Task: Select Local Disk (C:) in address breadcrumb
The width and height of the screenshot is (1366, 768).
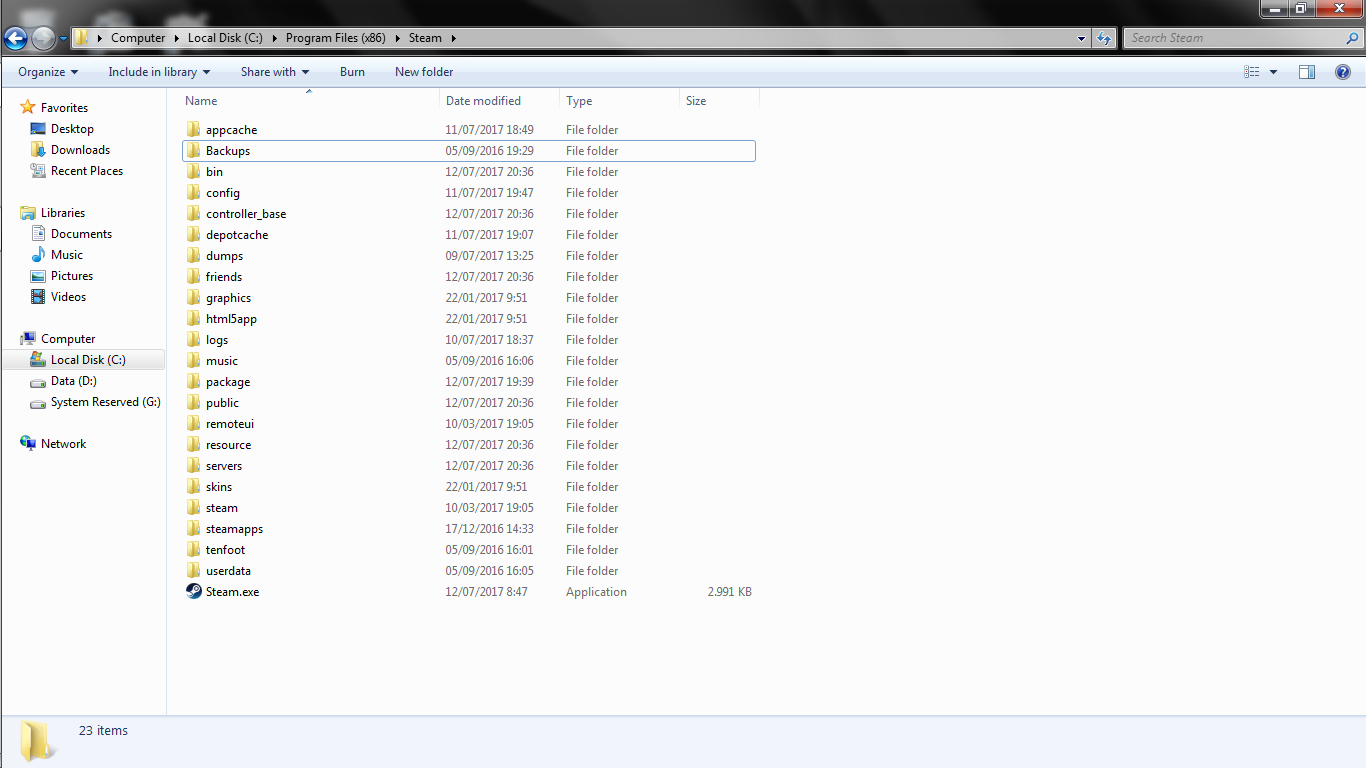Action: pyautogui.click(x=224, y=38)
